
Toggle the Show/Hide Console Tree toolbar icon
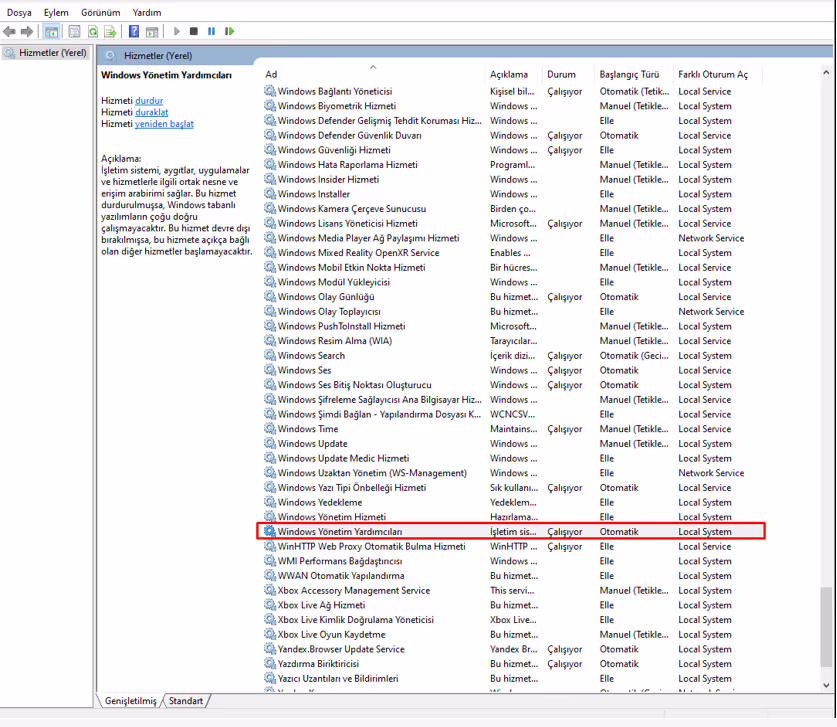[x=51, y=31]
